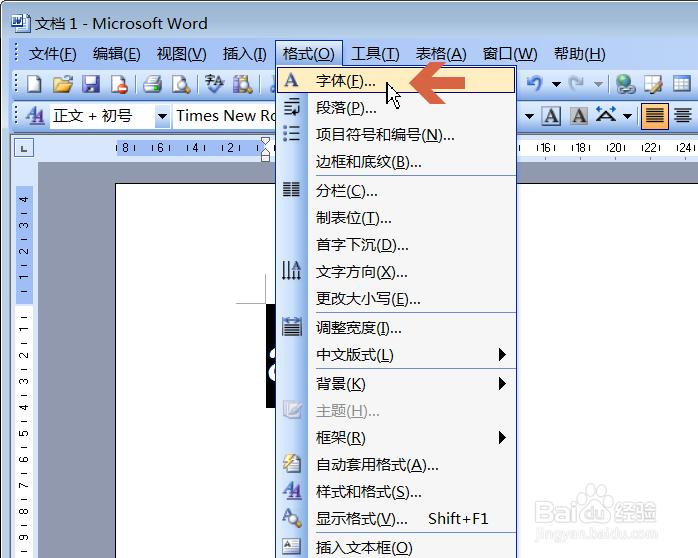Choose 插入文本框(O) entry
Image resolution: width=698 pixels, height=558 pixels.
click(x=396, y=547)
